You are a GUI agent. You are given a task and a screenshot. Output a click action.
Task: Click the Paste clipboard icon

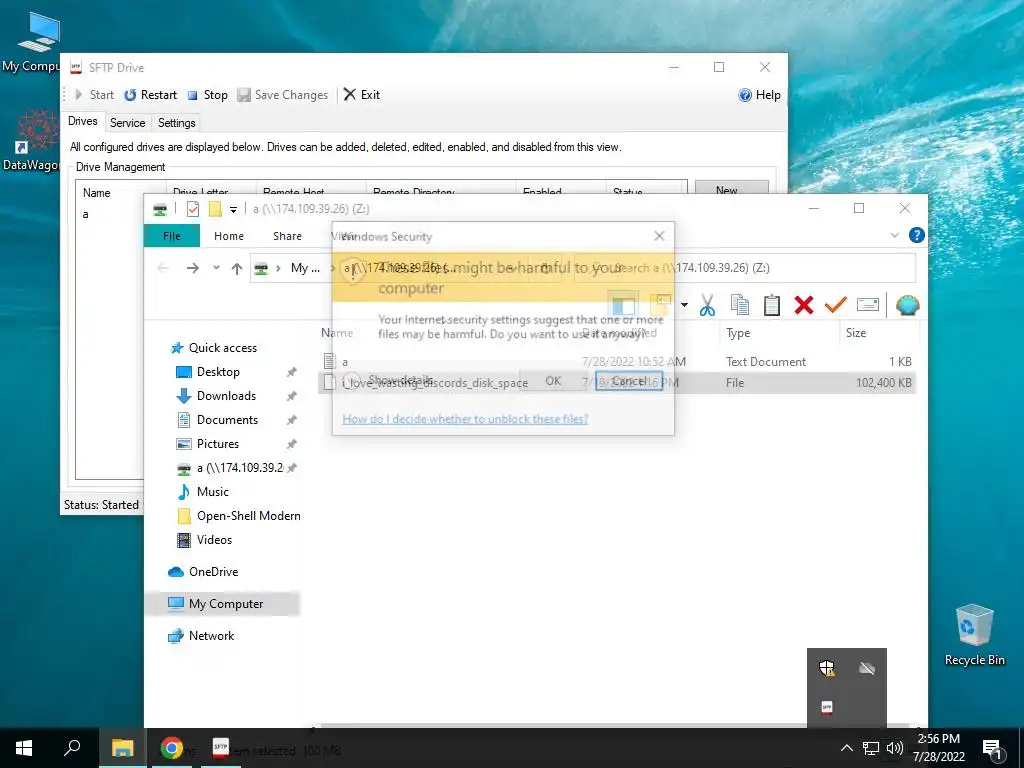pyautogui.click(x=772, y=305)
